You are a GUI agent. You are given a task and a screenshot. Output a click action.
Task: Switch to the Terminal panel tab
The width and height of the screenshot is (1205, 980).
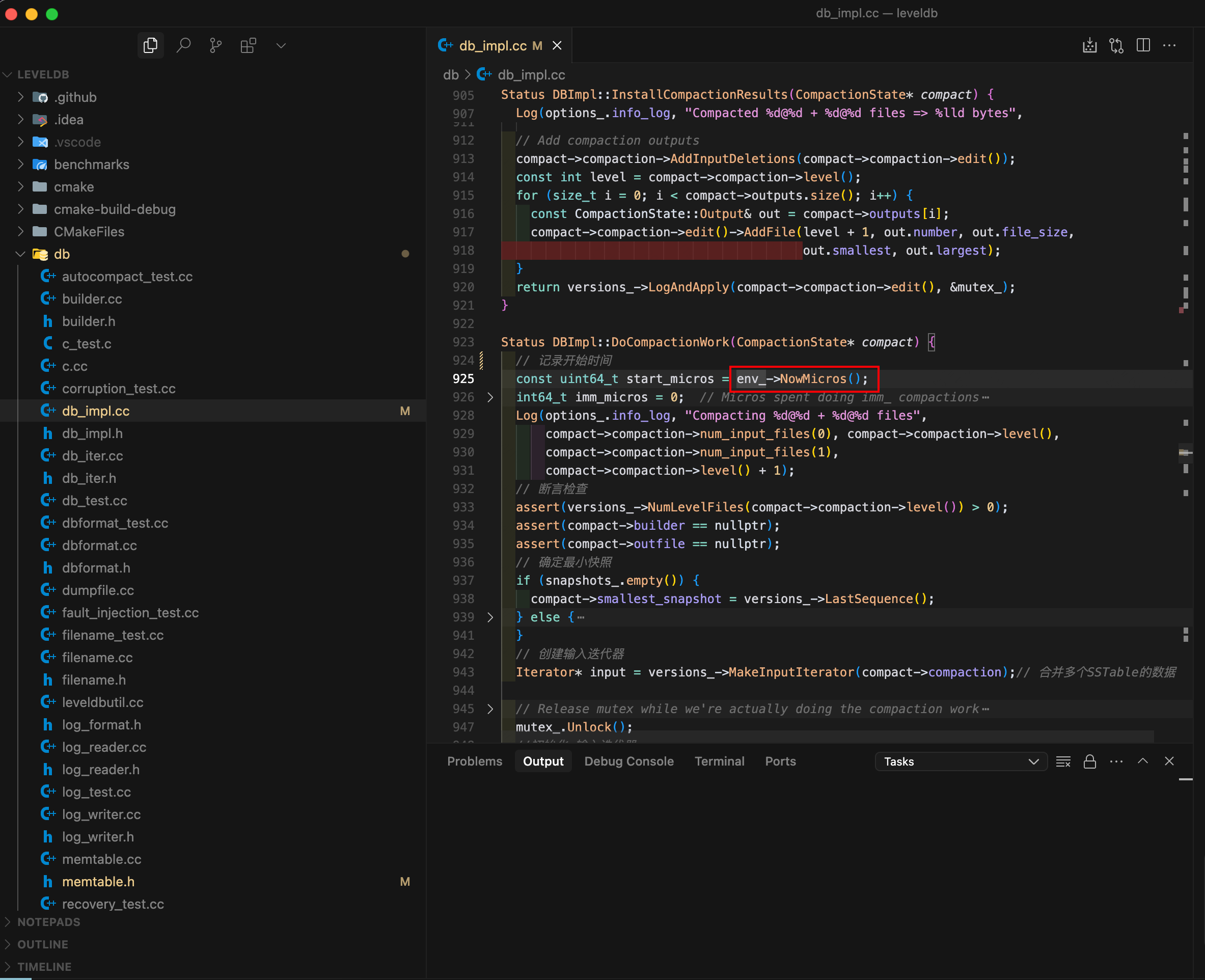click(x=719, y=761)
